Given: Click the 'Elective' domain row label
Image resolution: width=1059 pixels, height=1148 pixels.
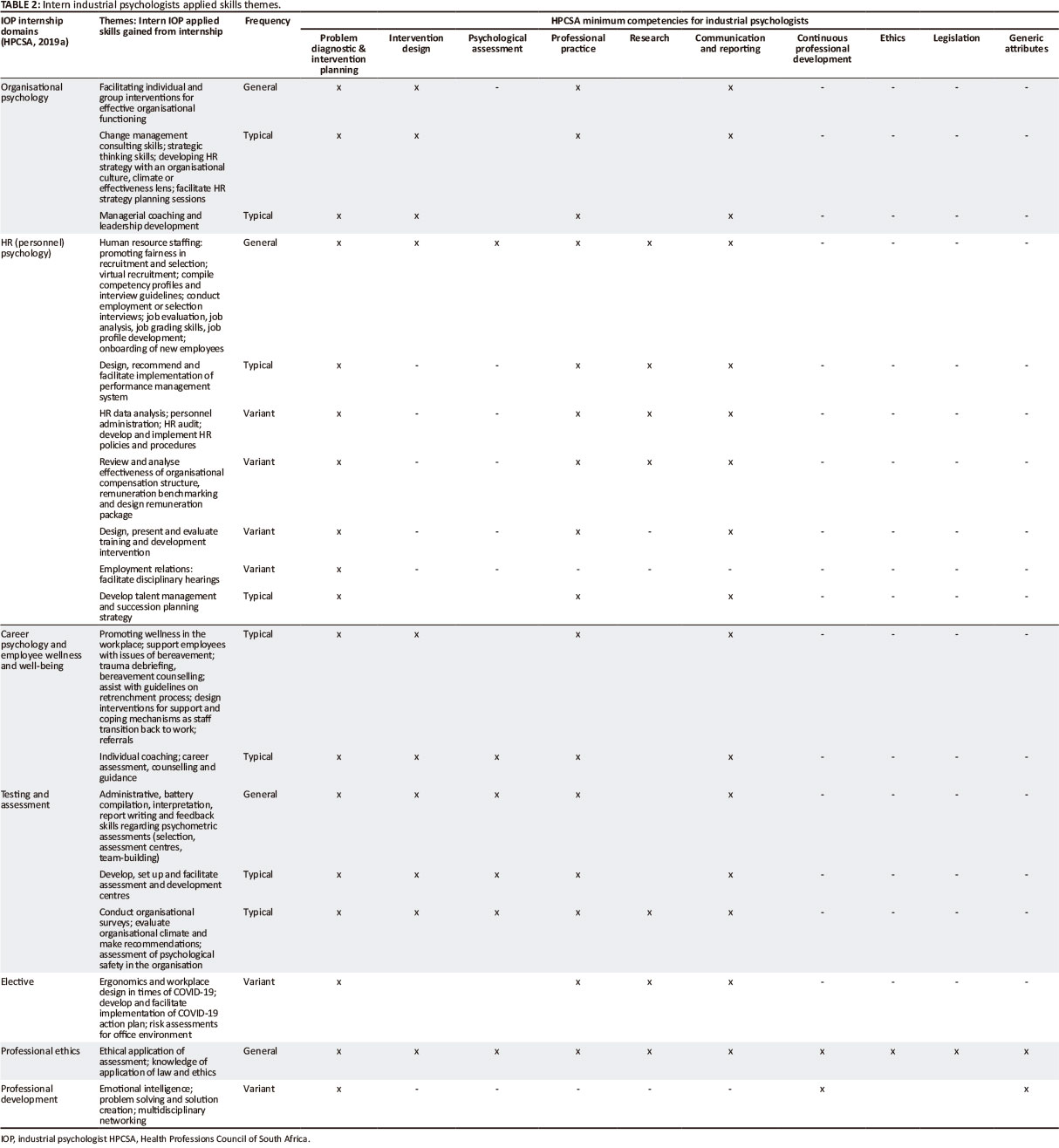Looking at the screenshot, I should tap(17, 981).
